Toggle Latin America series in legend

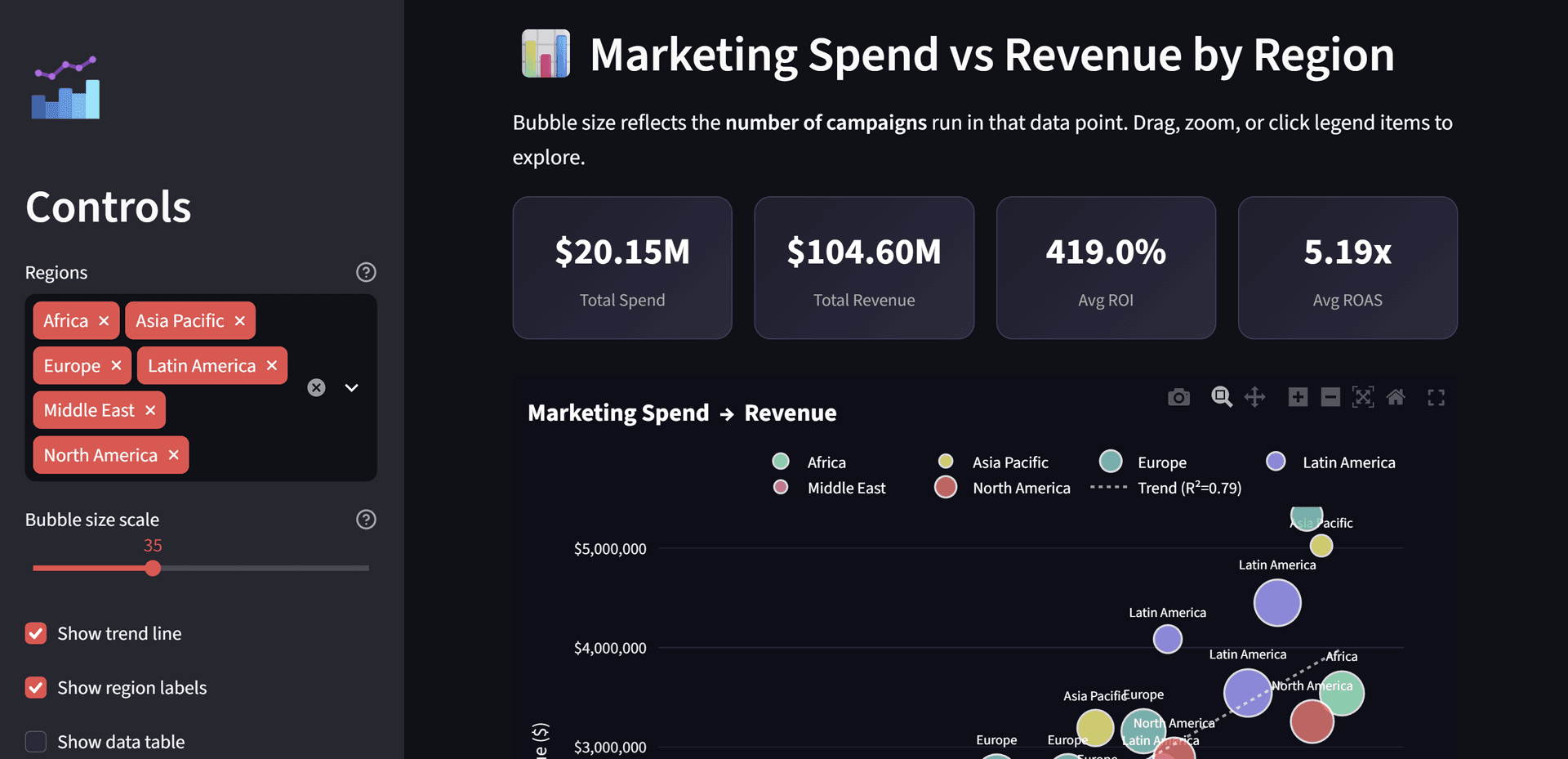point(1330,462)
